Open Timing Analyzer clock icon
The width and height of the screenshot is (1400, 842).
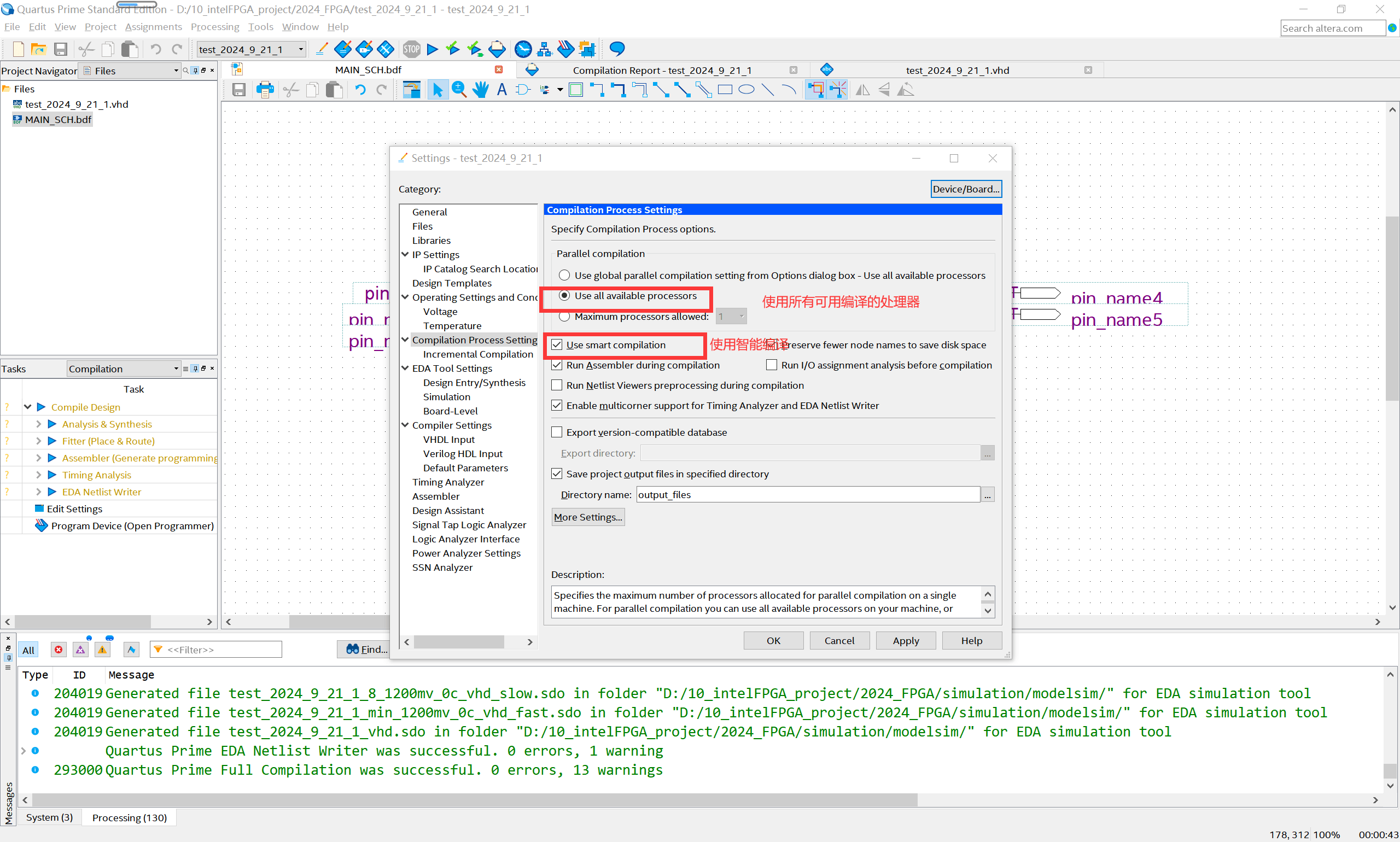click(x=523, y=49)
